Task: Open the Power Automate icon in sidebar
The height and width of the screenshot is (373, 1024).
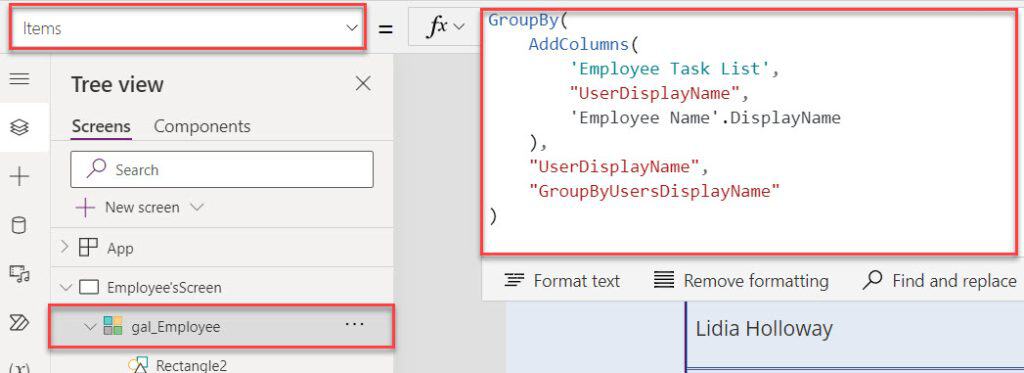Action: click(20, 323)
